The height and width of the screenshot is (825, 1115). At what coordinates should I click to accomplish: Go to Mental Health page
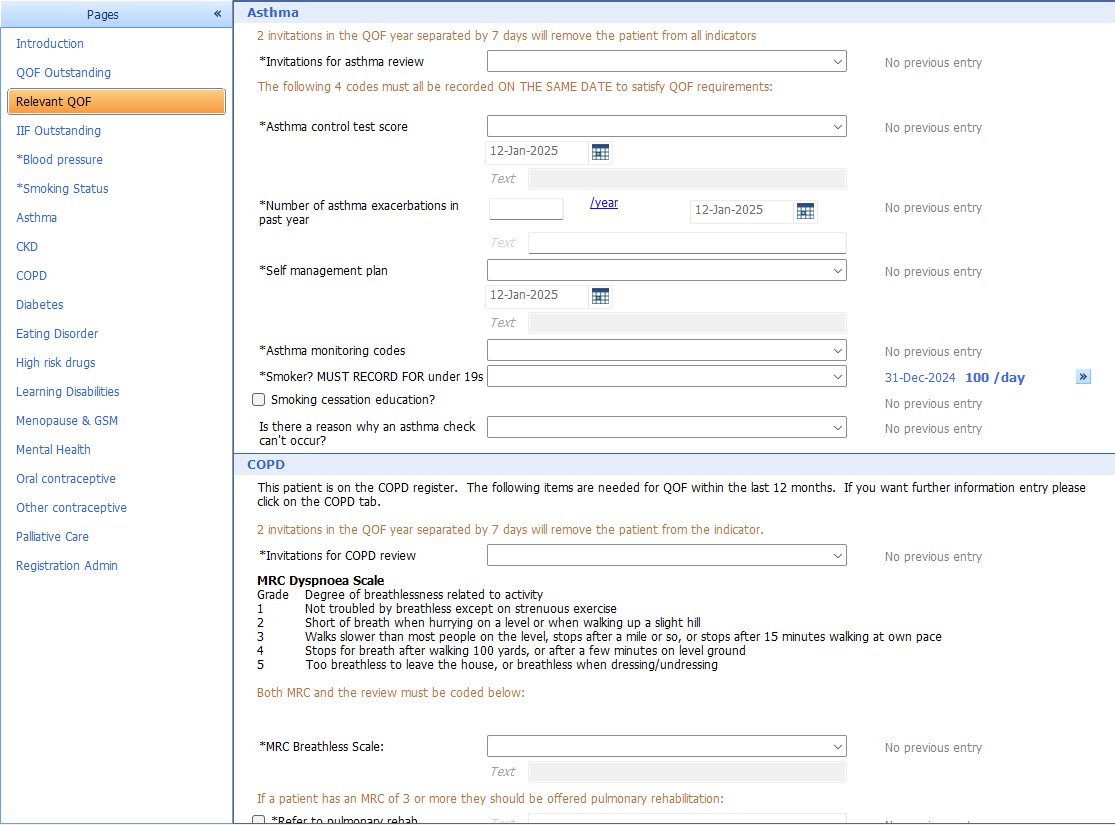pos(53,449)
